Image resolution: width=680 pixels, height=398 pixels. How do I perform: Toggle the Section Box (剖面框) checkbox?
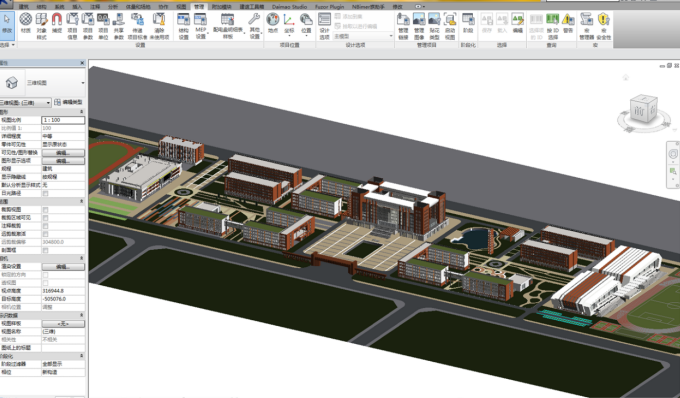(x=46, y=251)
